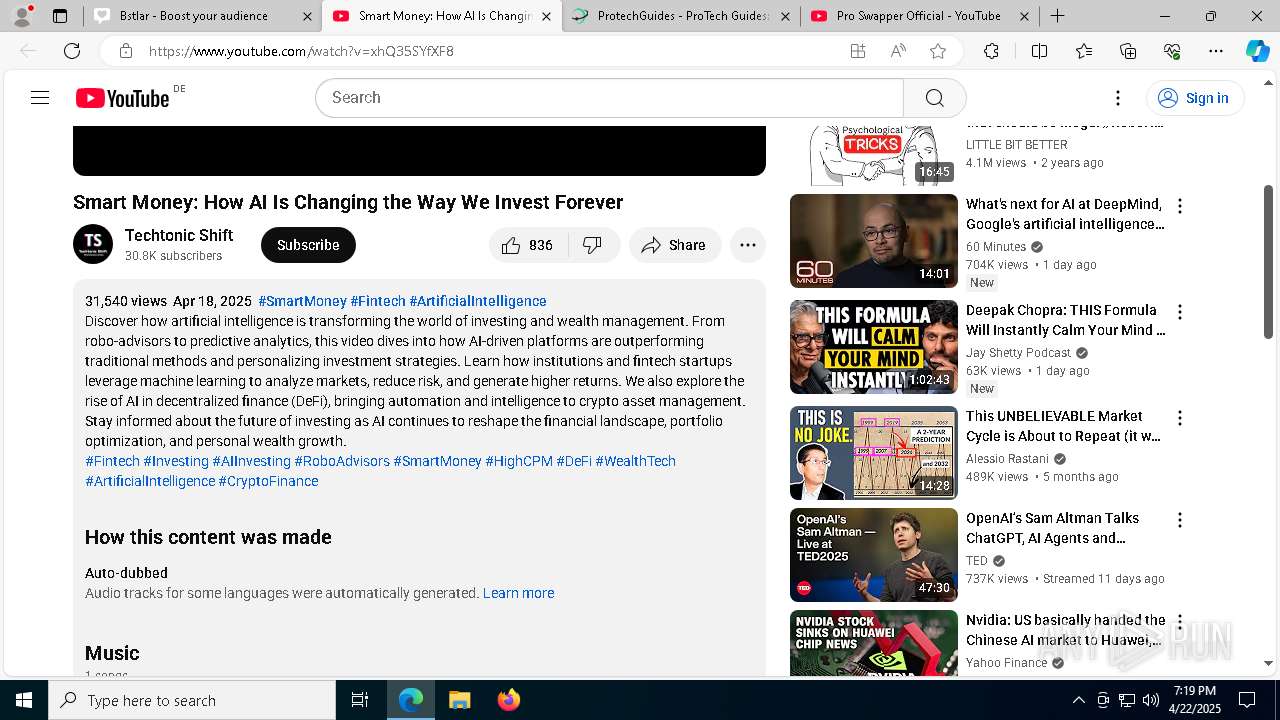Viewport: 1280px width, 720px height.
Task: Click the page vertical scrollbar
Action: (x=1269, y=262)
